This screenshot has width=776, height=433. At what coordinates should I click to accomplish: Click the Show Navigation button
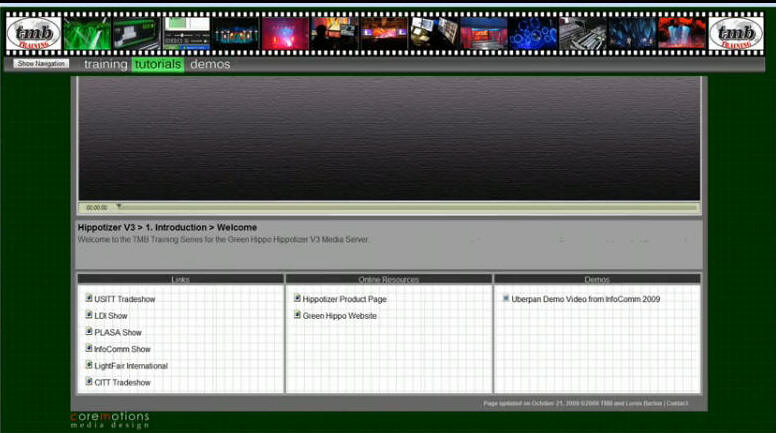(x=41, y=63)
